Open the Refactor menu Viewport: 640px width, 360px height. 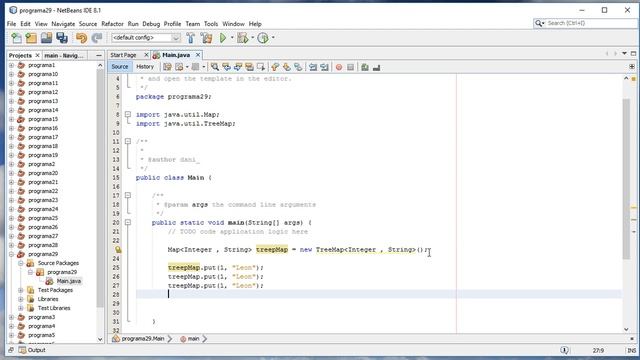click(112, 24)
